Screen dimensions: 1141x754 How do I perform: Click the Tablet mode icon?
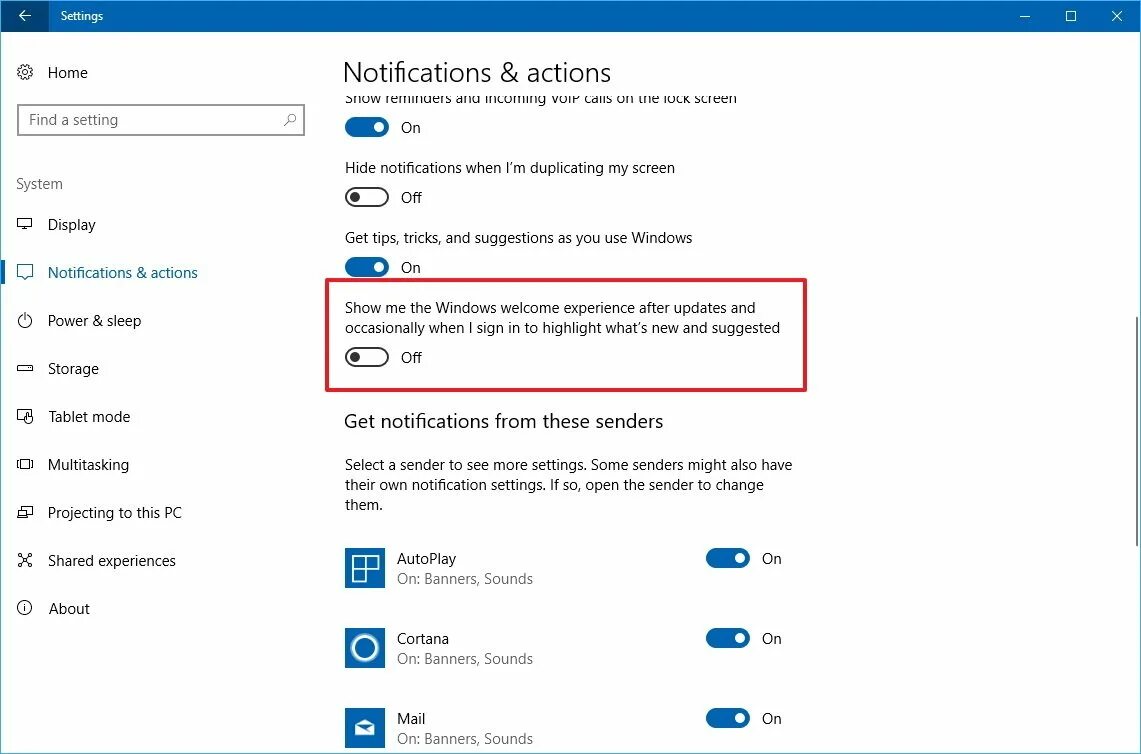[26, 417]
